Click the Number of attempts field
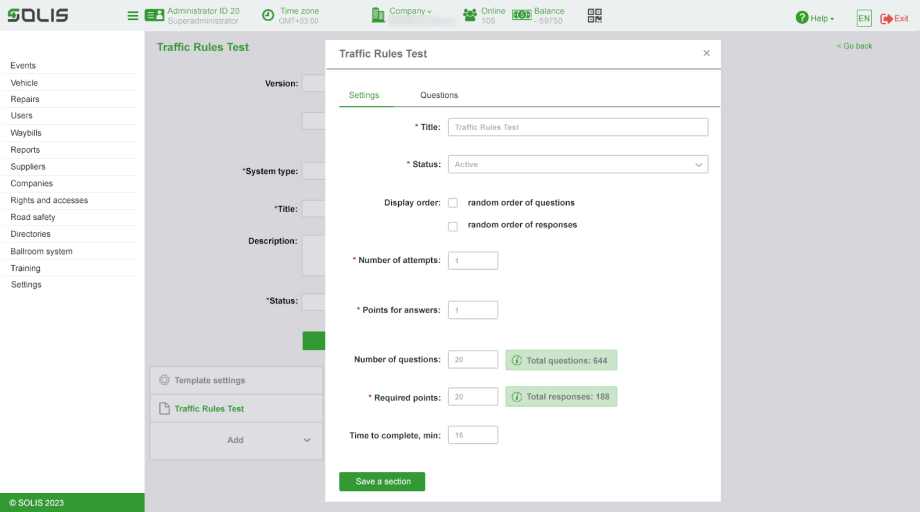 473,260
